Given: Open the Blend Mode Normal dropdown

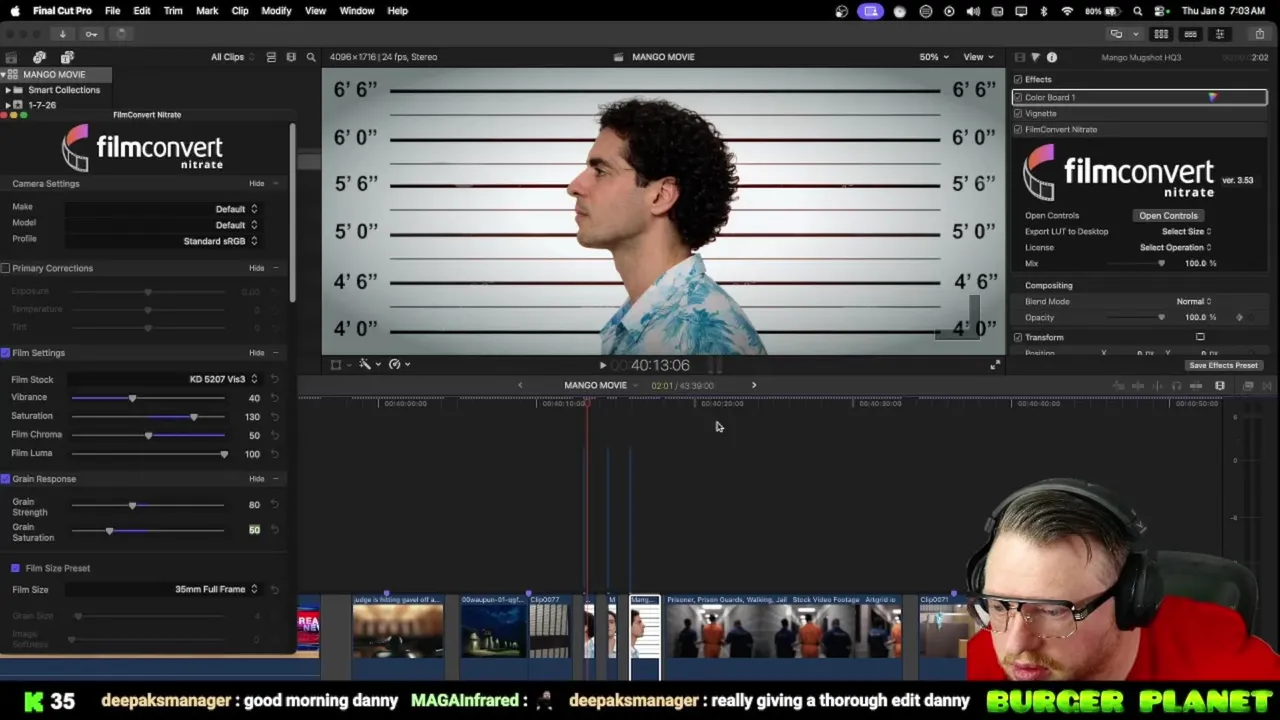Looking at the screenshot, I should 1193,301.
